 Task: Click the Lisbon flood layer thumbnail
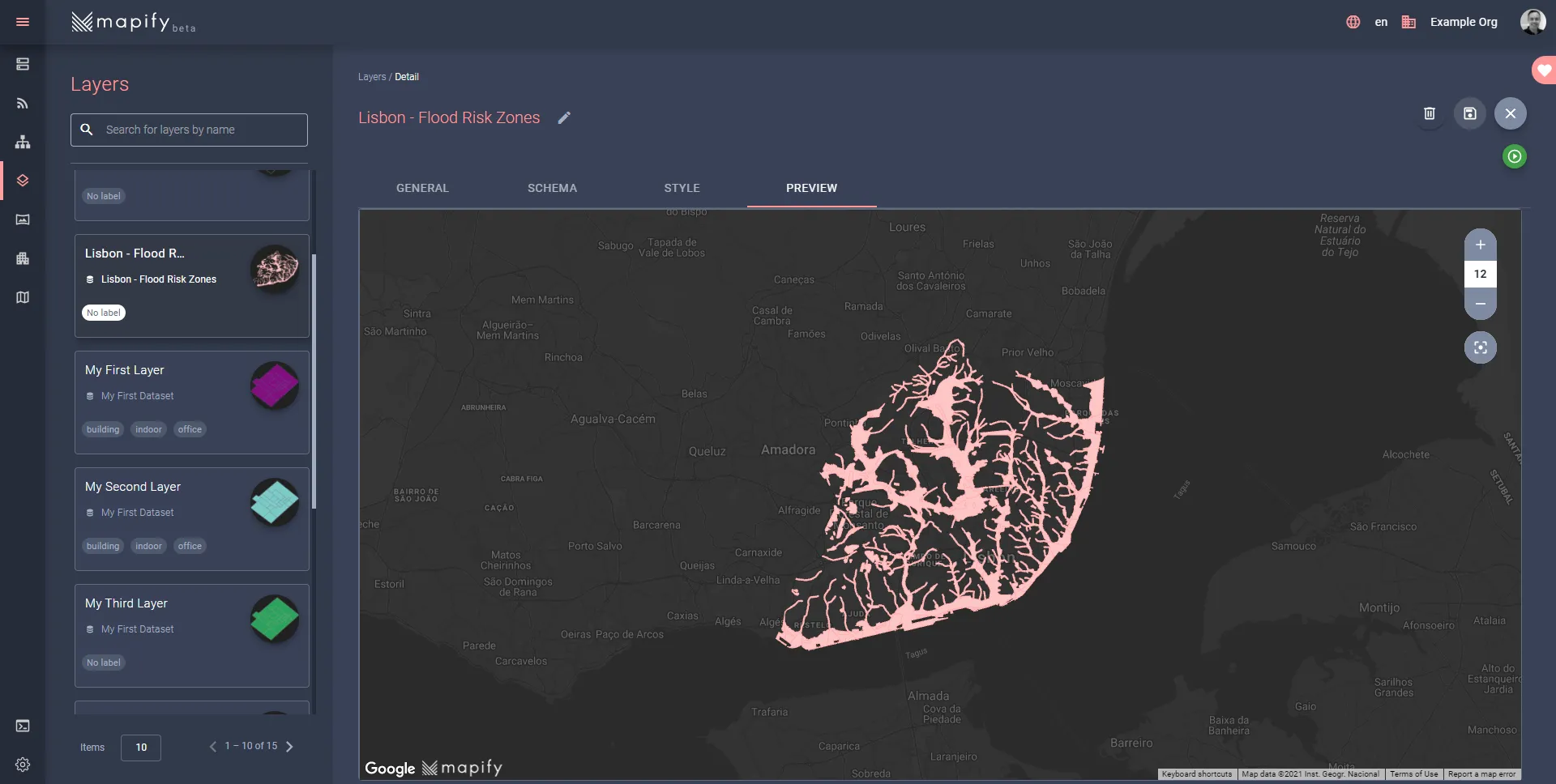pyautogui.click(x=275, y=269)
